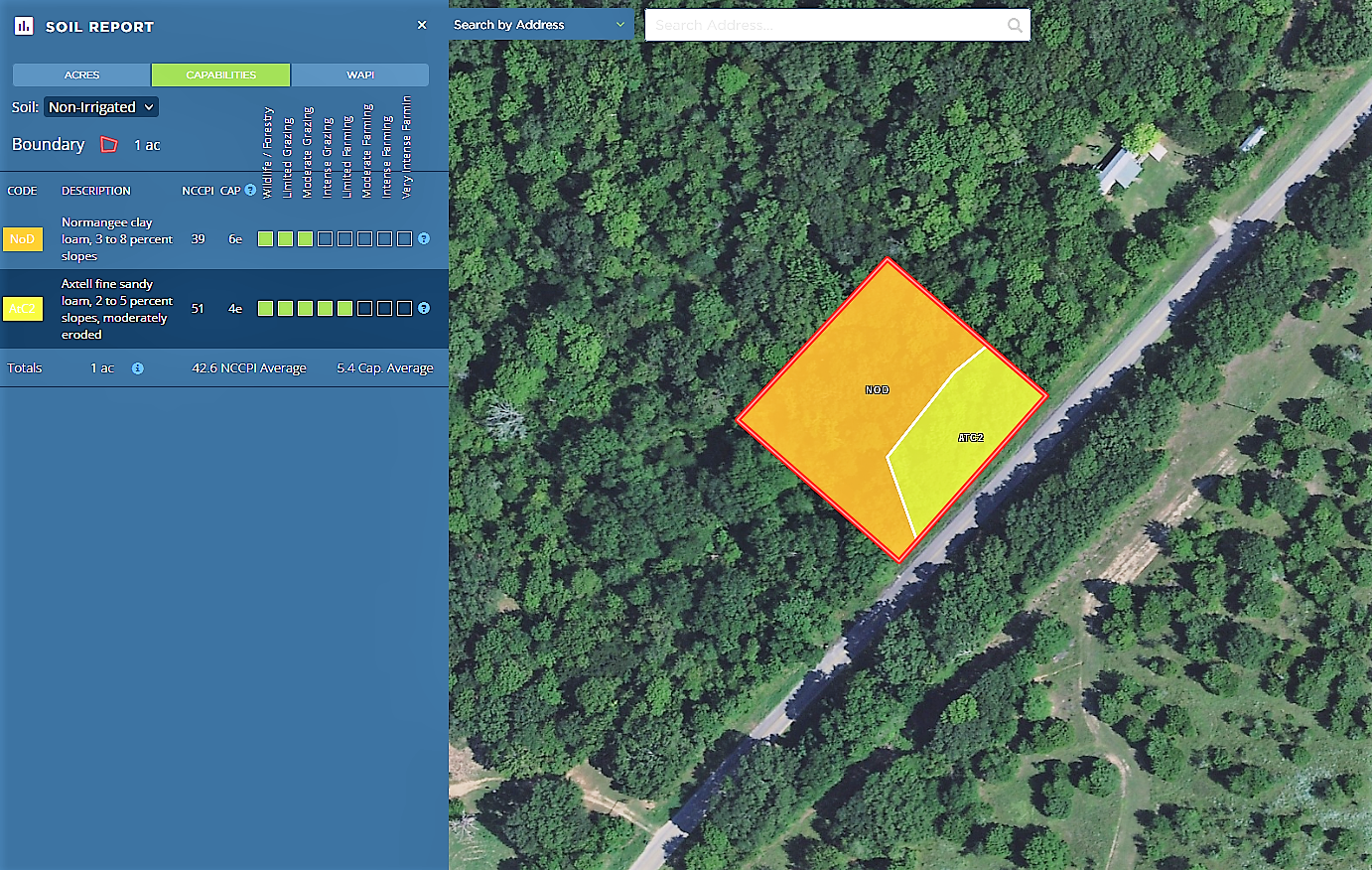Click the yellow AtC2 soil code swatch

23,309
